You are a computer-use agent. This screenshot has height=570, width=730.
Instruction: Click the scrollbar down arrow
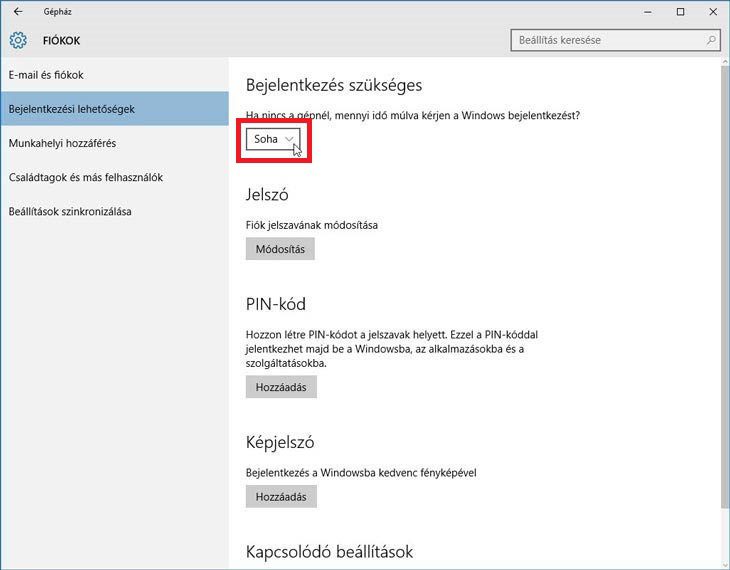point(723,563)
